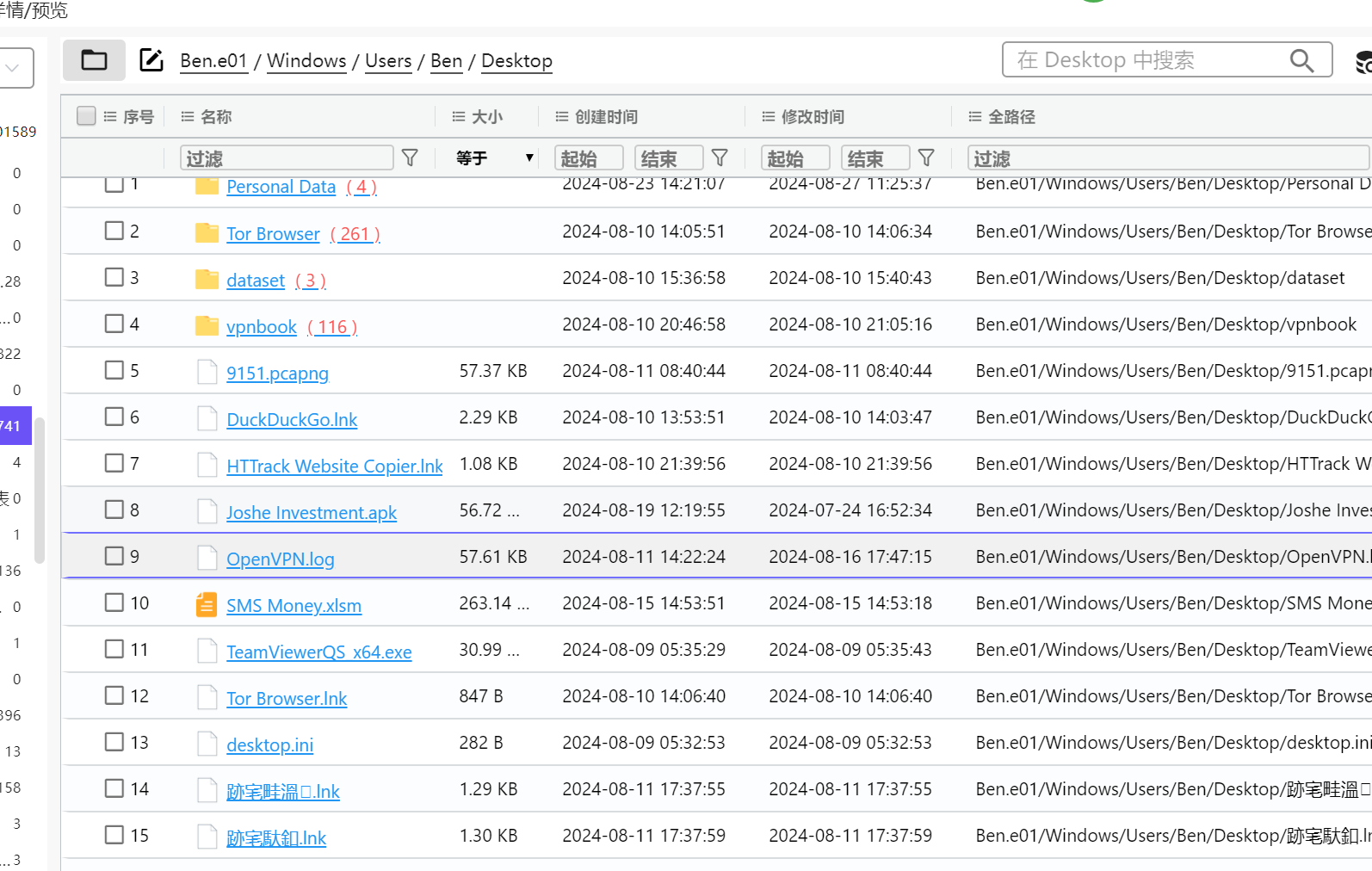Click the 全路径 column menu icon

pyautogui.click(x=975, y=116)
